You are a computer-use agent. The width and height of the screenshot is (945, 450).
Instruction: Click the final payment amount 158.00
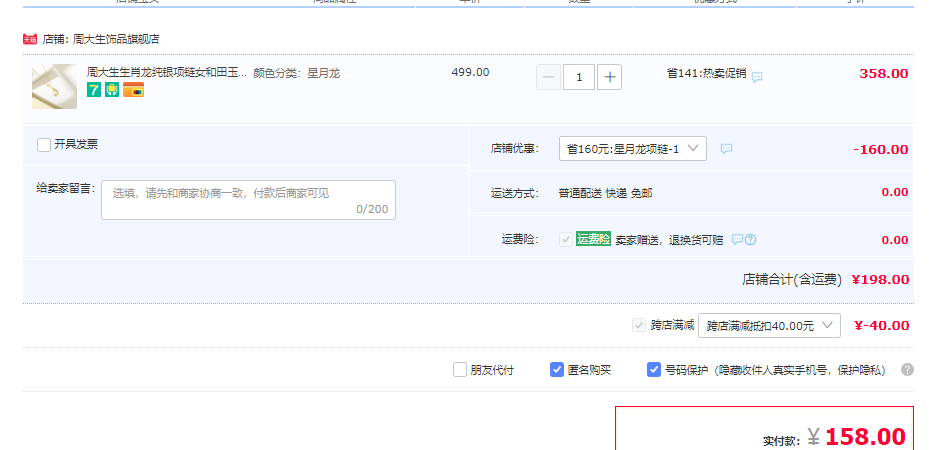[x=865, y=437]
